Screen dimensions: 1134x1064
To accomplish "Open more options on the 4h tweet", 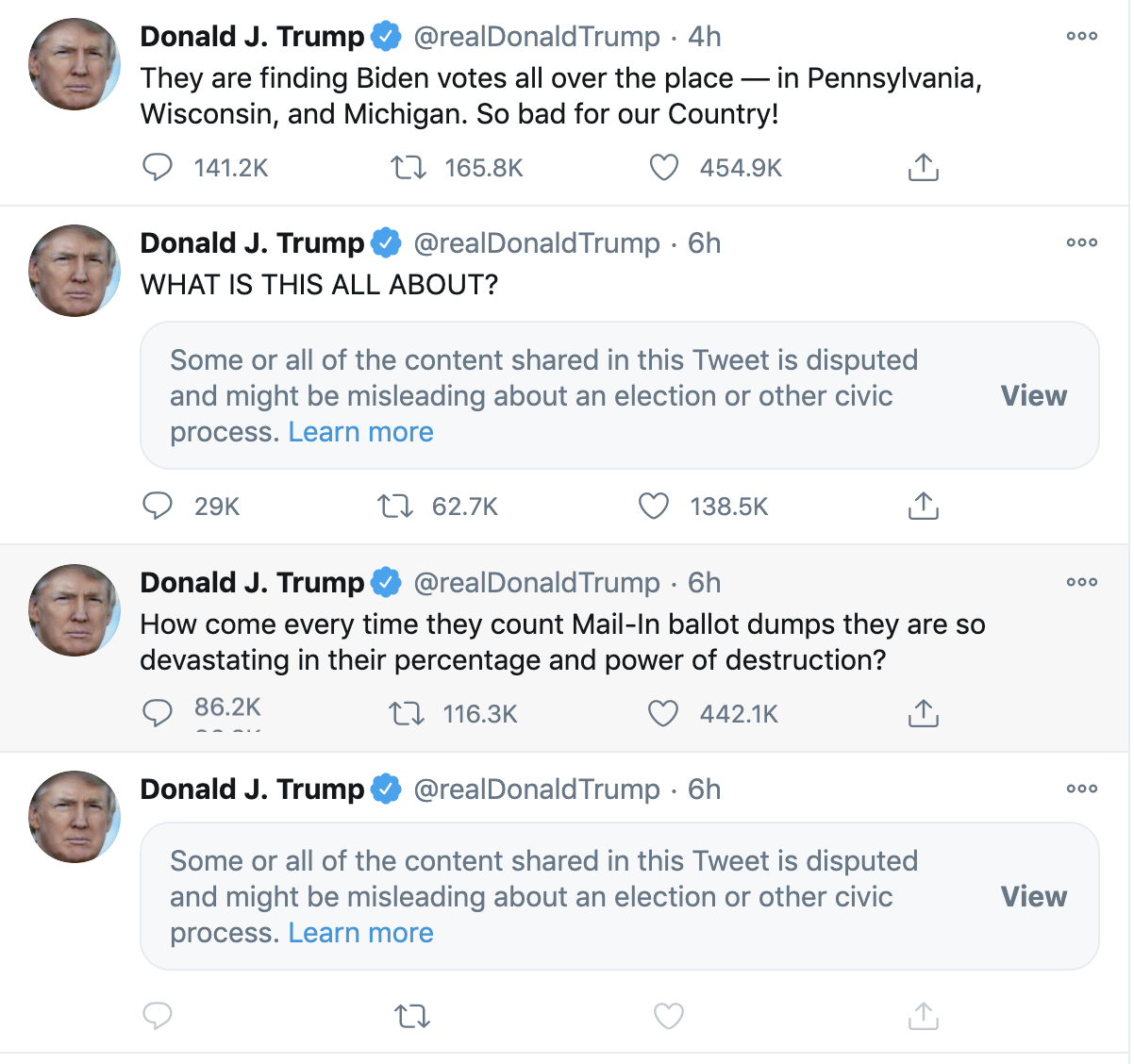I will click(x=1081, y=37).
